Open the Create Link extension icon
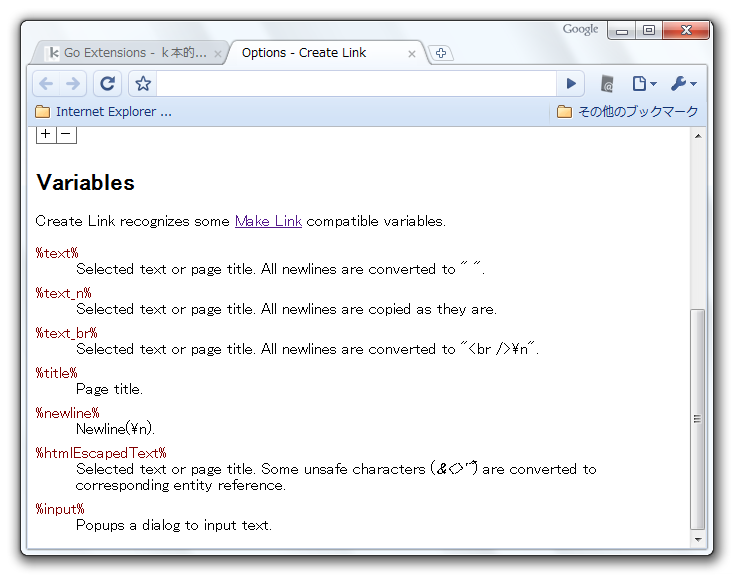This screenshot has height=580, width=738. tap(607, 84)
